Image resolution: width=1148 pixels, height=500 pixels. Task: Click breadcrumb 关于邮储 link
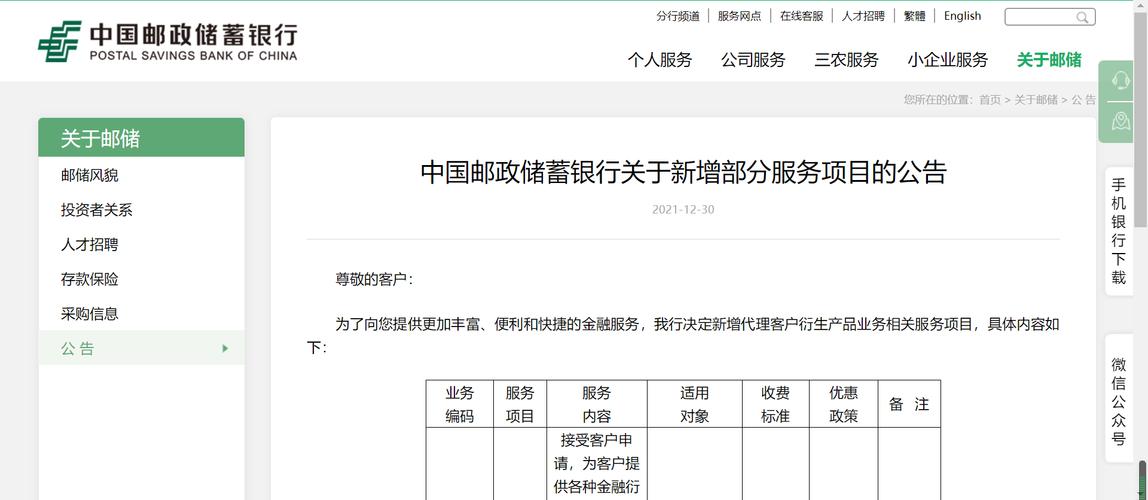[1036, 100]
